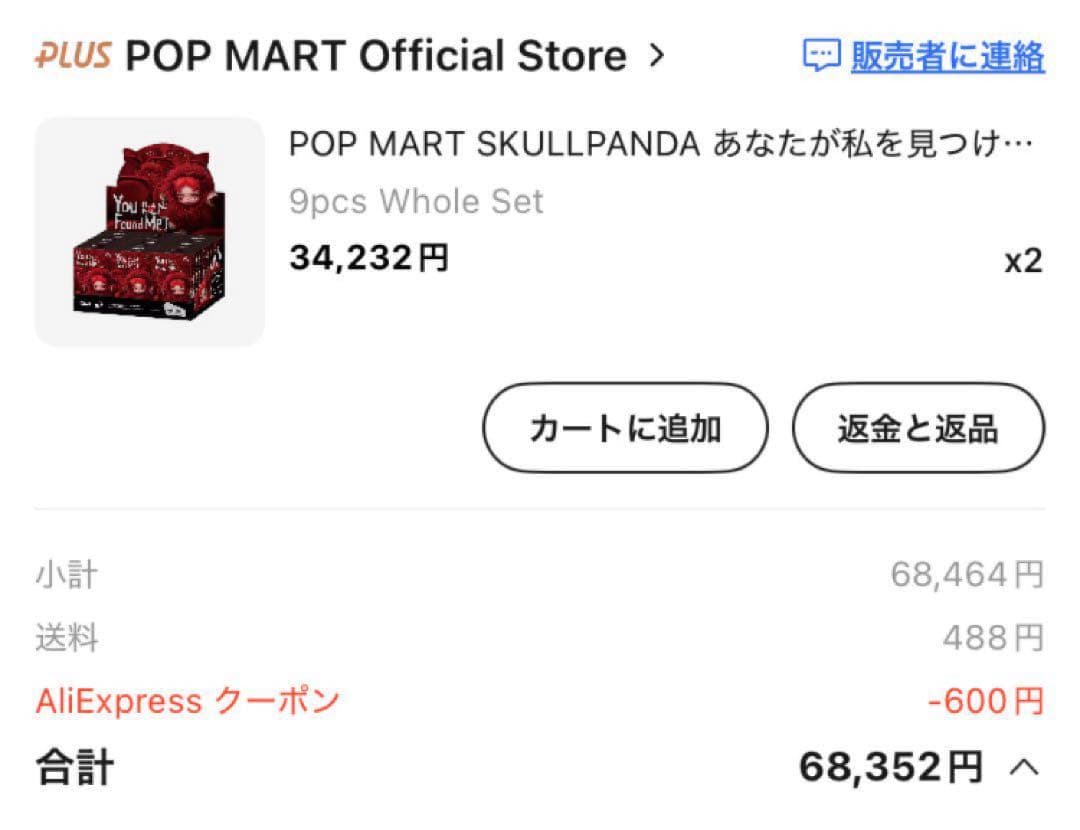This screenshot has width=1080, height=830.
Task: Collapse the 合計 summary with the chevron
Action: 1022,768
